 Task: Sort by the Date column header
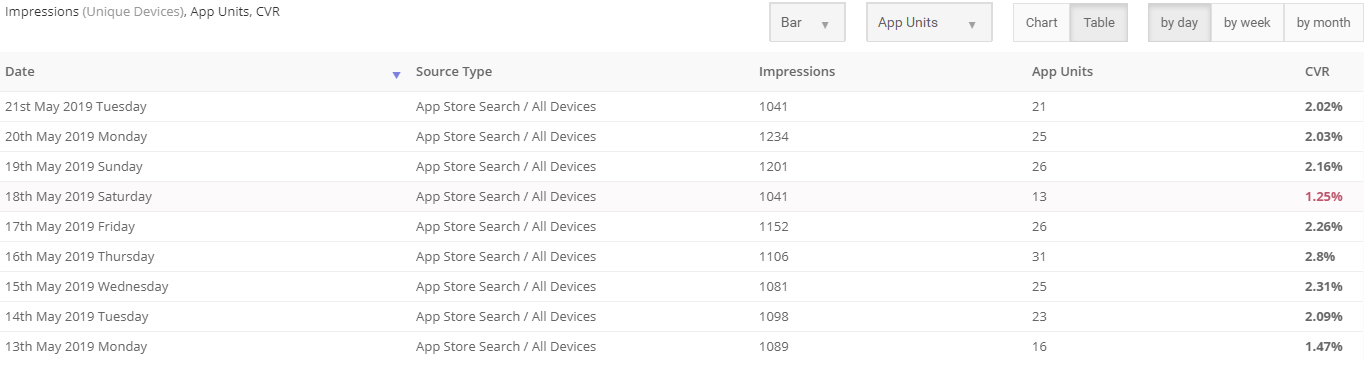(x=20, y=72)
